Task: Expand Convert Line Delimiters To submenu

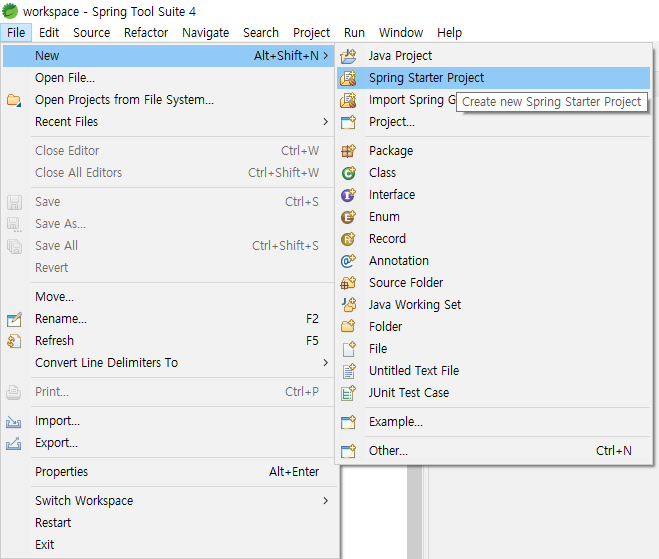Action: pyautogui.click(x=326, y=363)
